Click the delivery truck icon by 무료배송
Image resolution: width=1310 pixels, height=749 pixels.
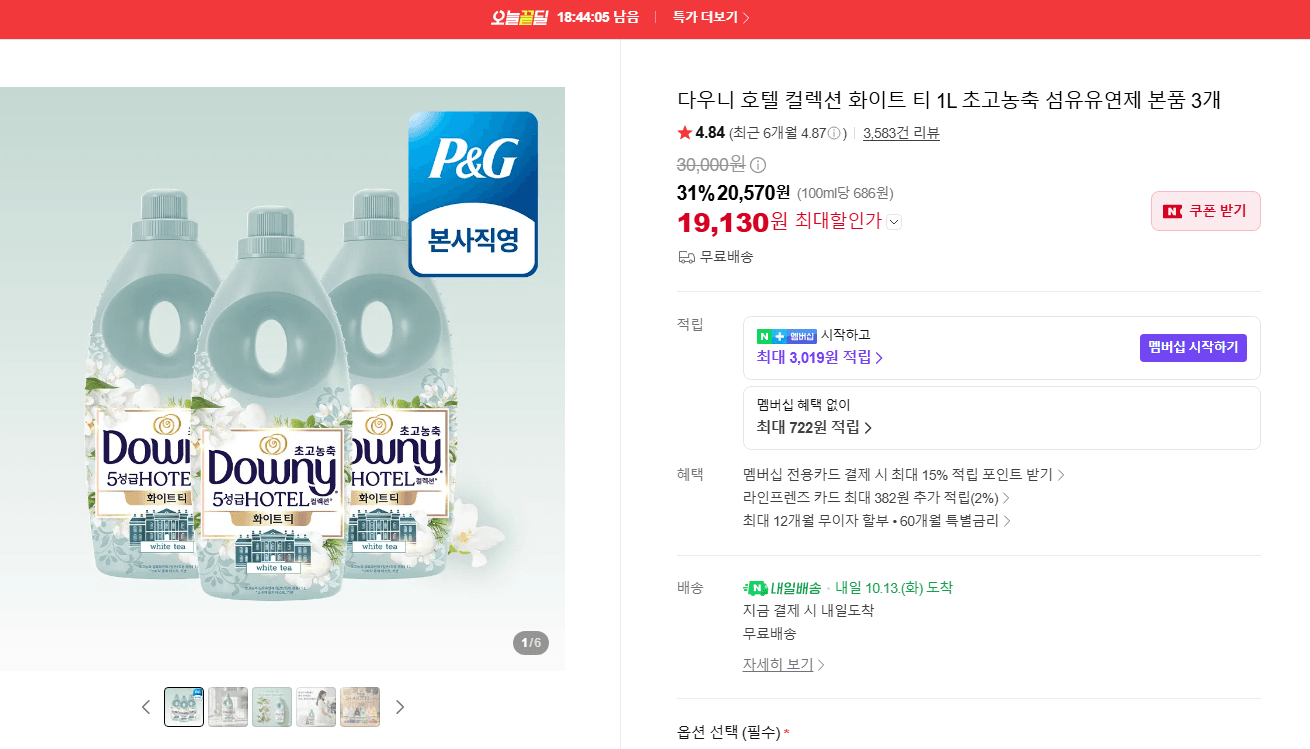[x=686, y=257]
